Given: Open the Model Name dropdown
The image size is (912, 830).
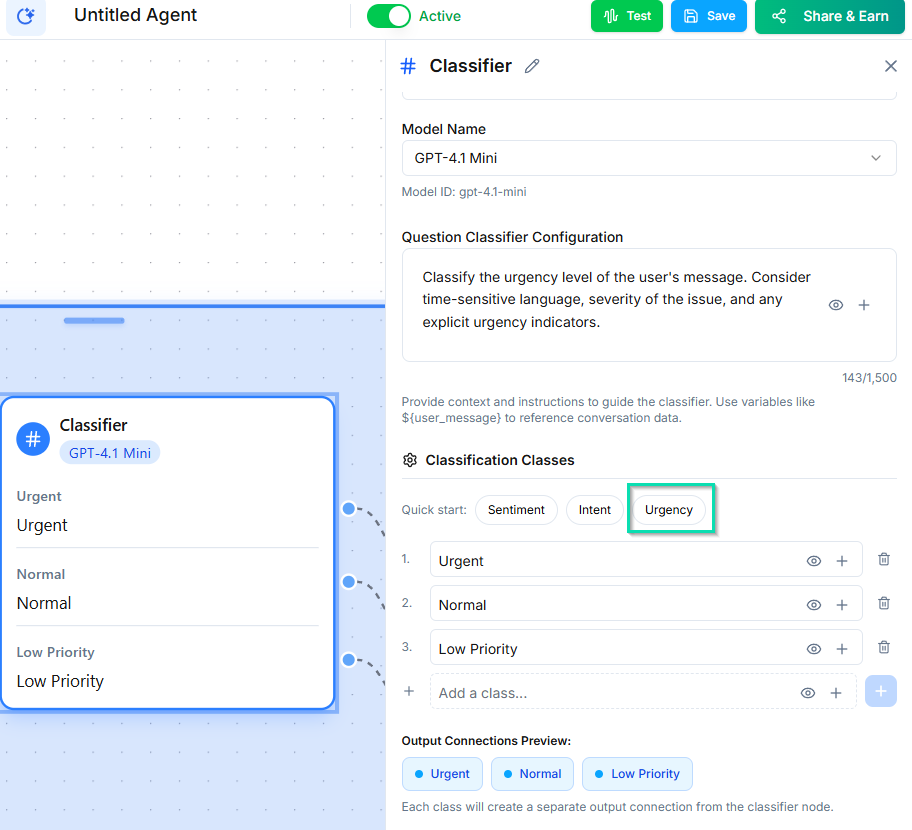Looking at the screenshot, I should [x=648, y=158].
